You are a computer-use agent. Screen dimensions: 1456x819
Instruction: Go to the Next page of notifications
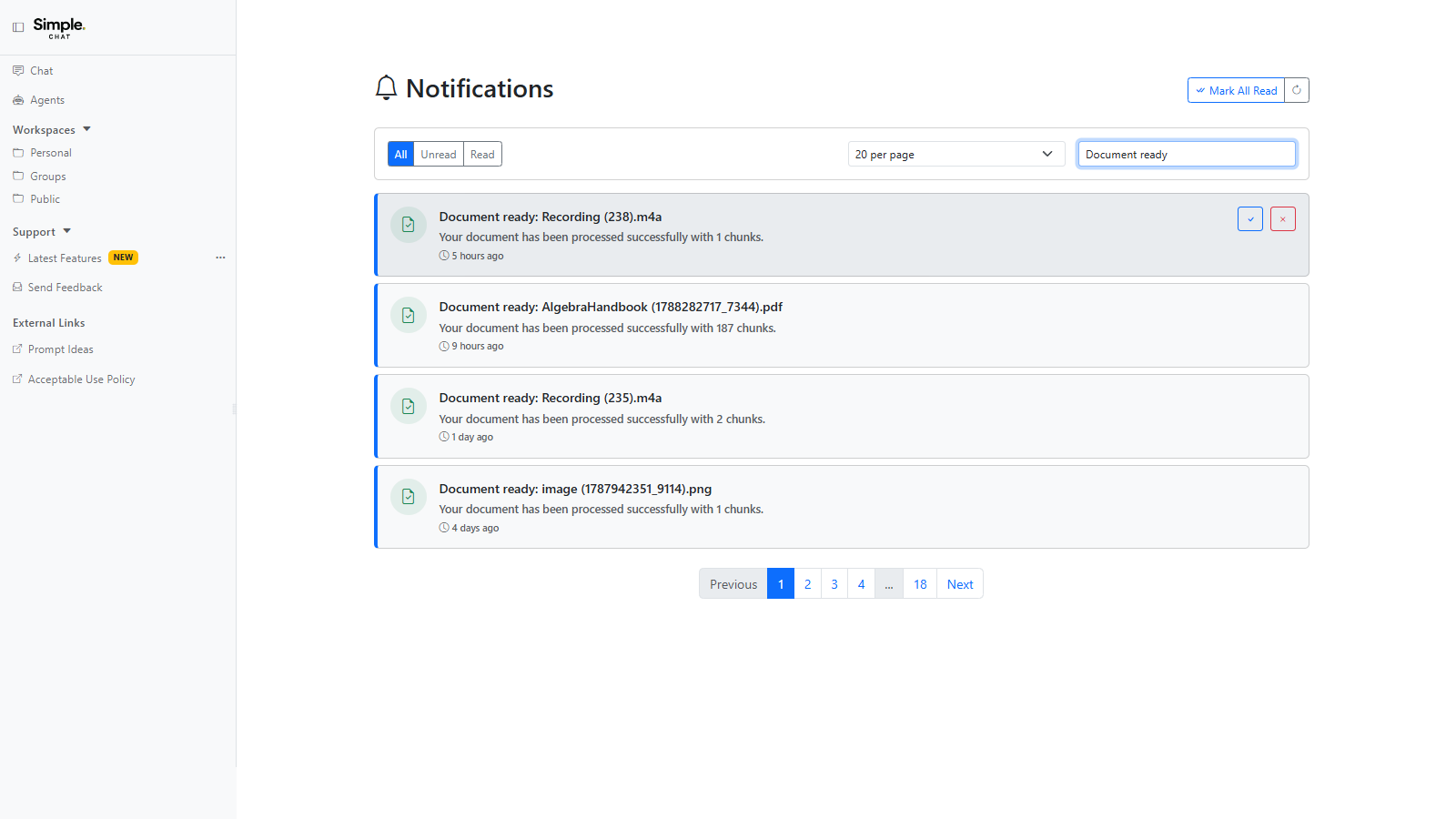coord(960,584)
